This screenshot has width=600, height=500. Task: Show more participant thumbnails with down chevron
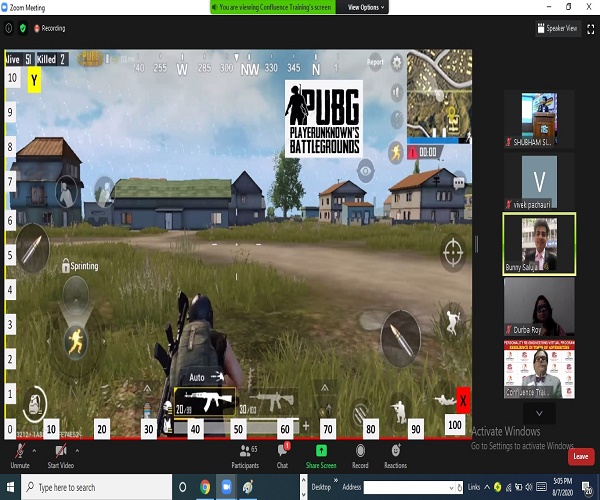pyautogui.click(x=539, y=413)
